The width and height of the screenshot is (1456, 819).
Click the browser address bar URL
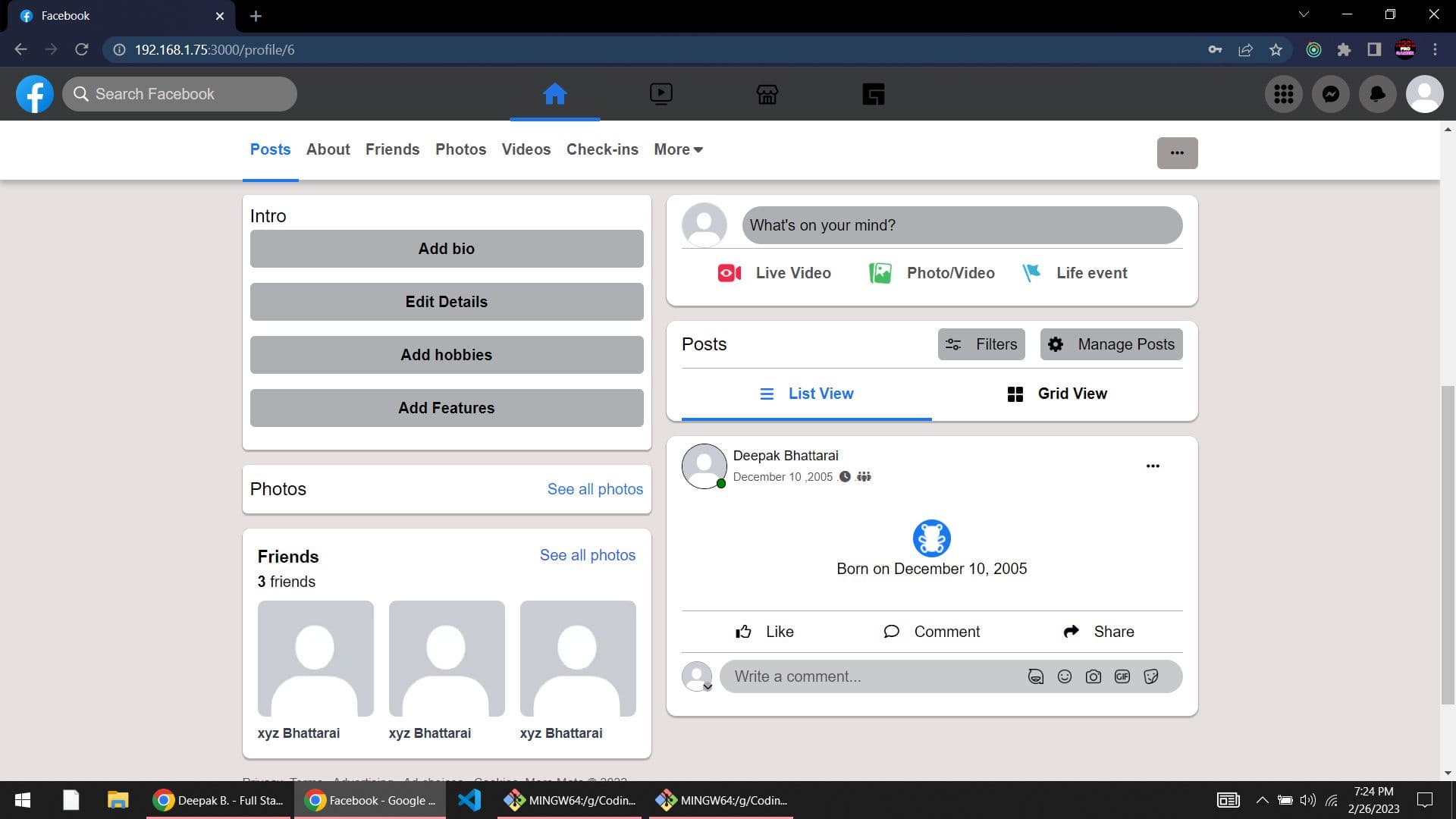click(215, 50)
